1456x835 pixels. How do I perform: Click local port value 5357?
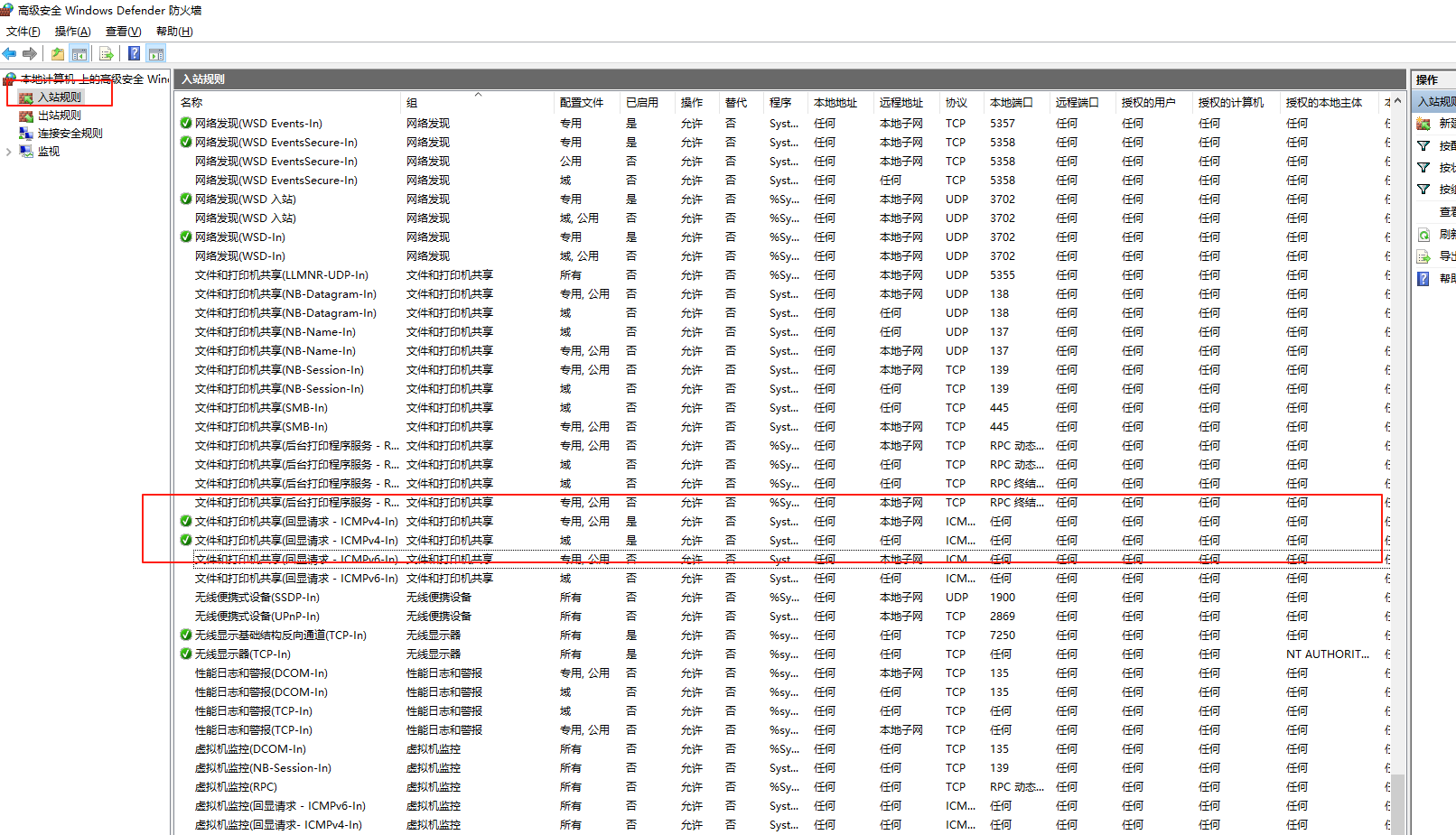1003,124
